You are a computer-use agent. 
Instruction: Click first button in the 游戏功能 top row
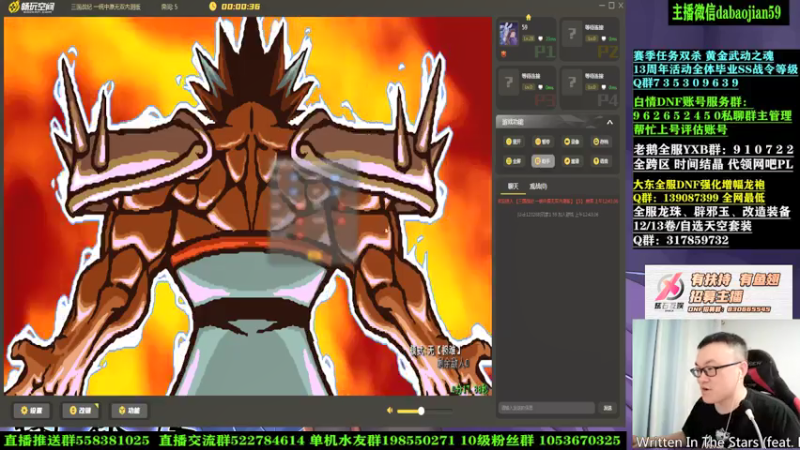point(513,141)
